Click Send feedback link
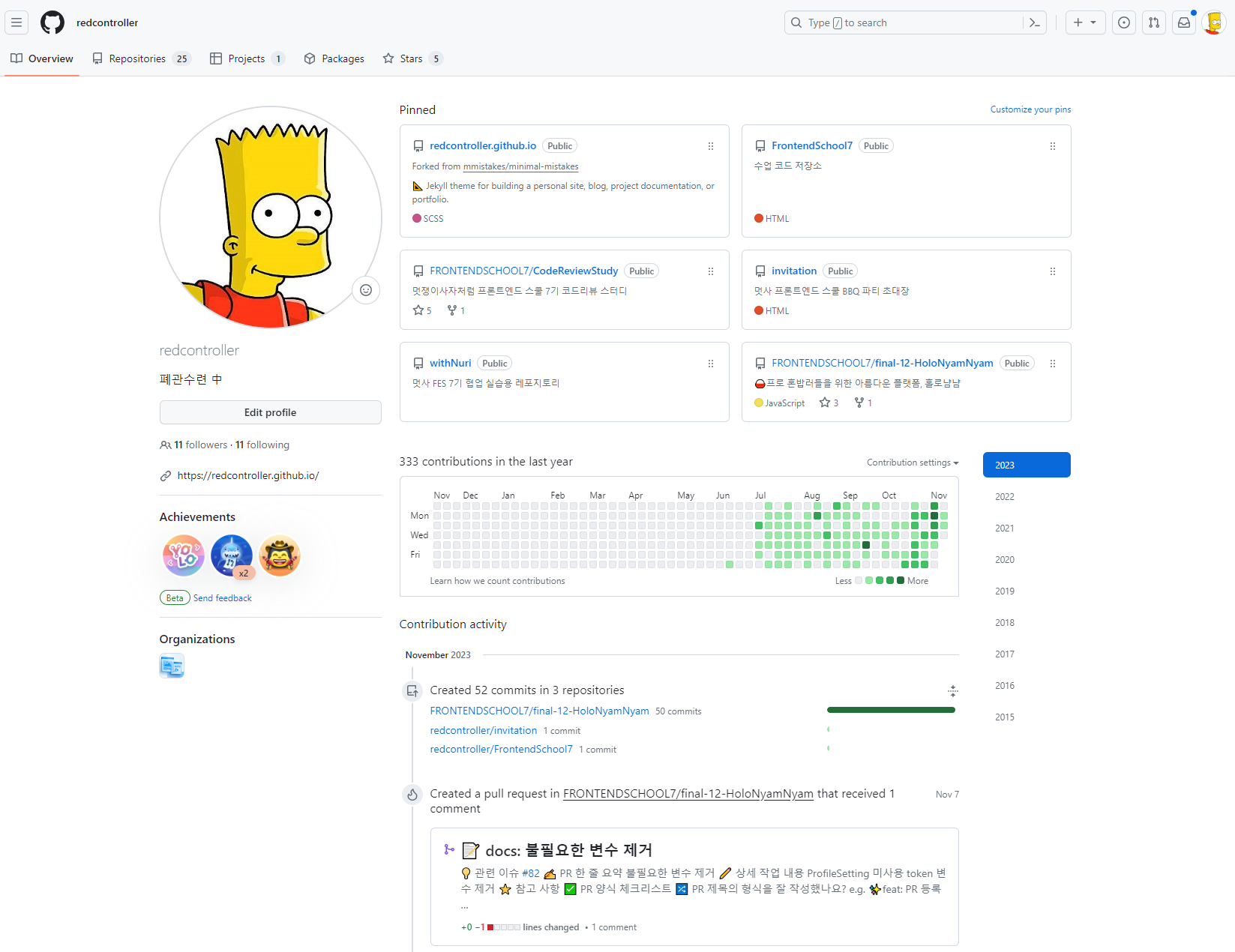Screen dimensions: 1235x952 223,598
